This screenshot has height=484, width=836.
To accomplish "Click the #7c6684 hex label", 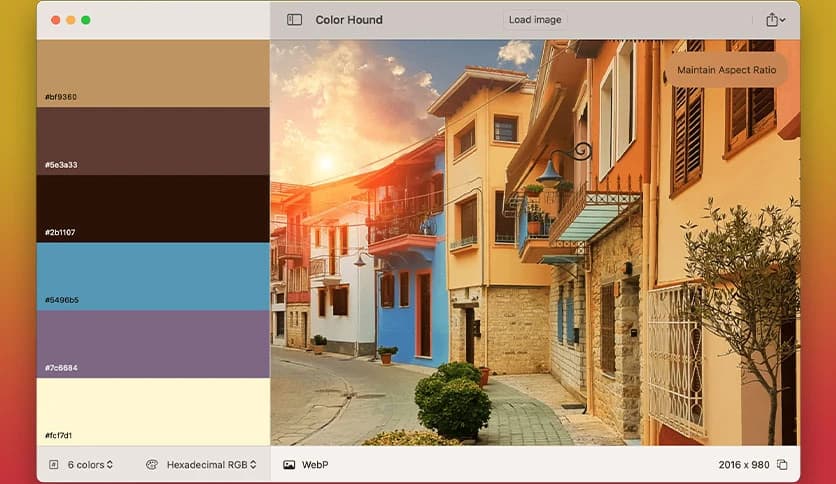I will tap(61, 368).
